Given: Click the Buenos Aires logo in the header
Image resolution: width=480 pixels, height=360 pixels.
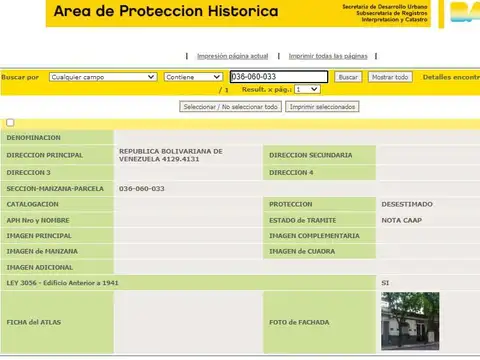Looking at the screenshot, I should [x=465, y=12].
